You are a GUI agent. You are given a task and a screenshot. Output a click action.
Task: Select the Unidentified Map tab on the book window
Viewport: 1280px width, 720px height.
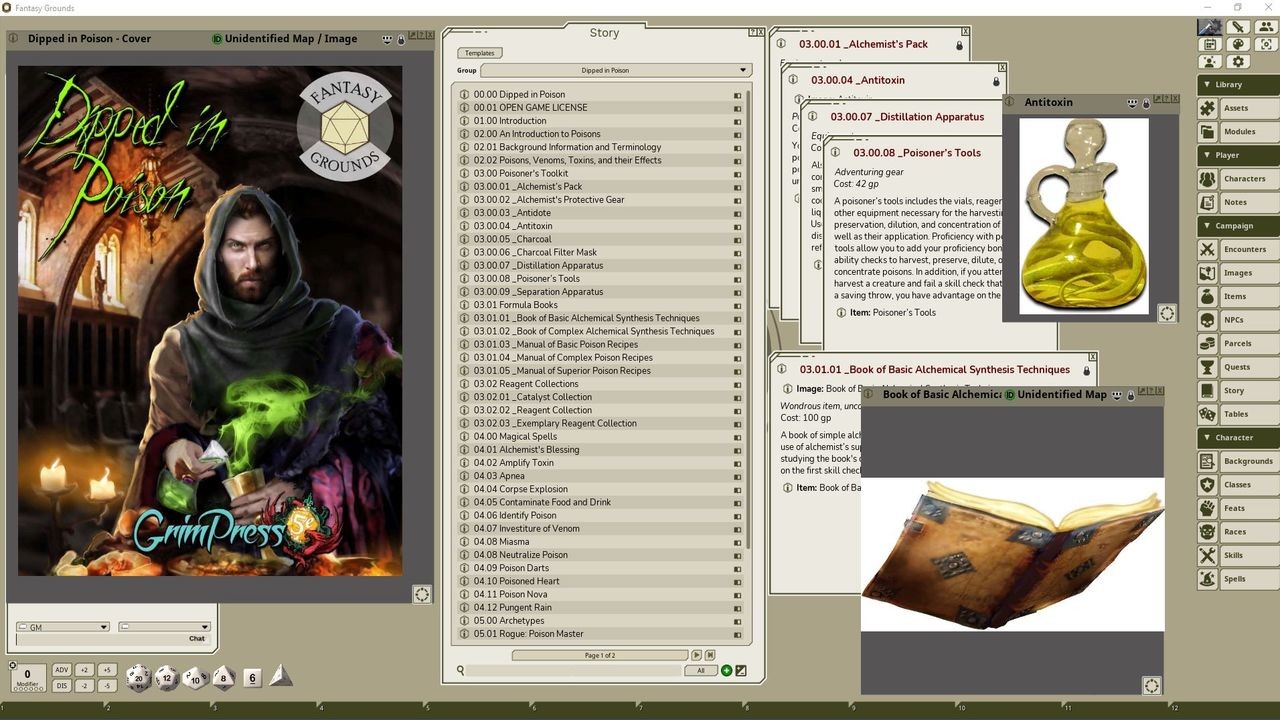pos(1063,394)
